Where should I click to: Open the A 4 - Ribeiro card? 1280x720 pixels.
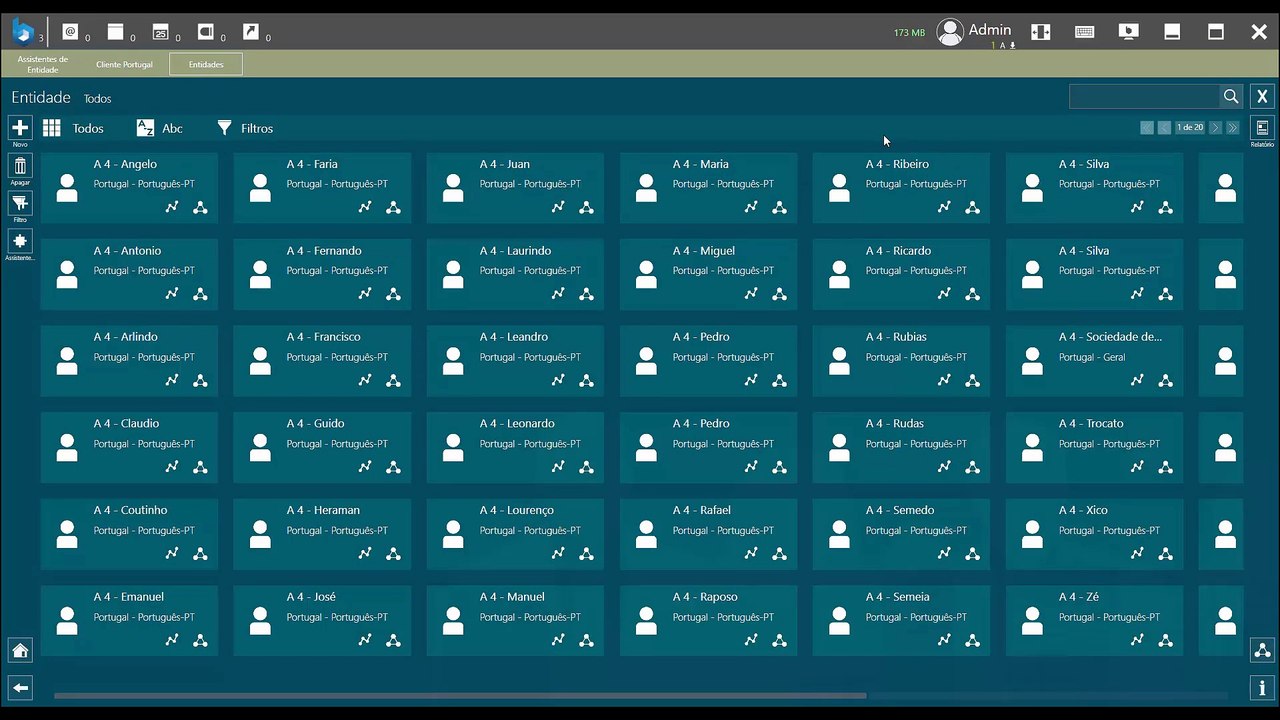point(902,187)
